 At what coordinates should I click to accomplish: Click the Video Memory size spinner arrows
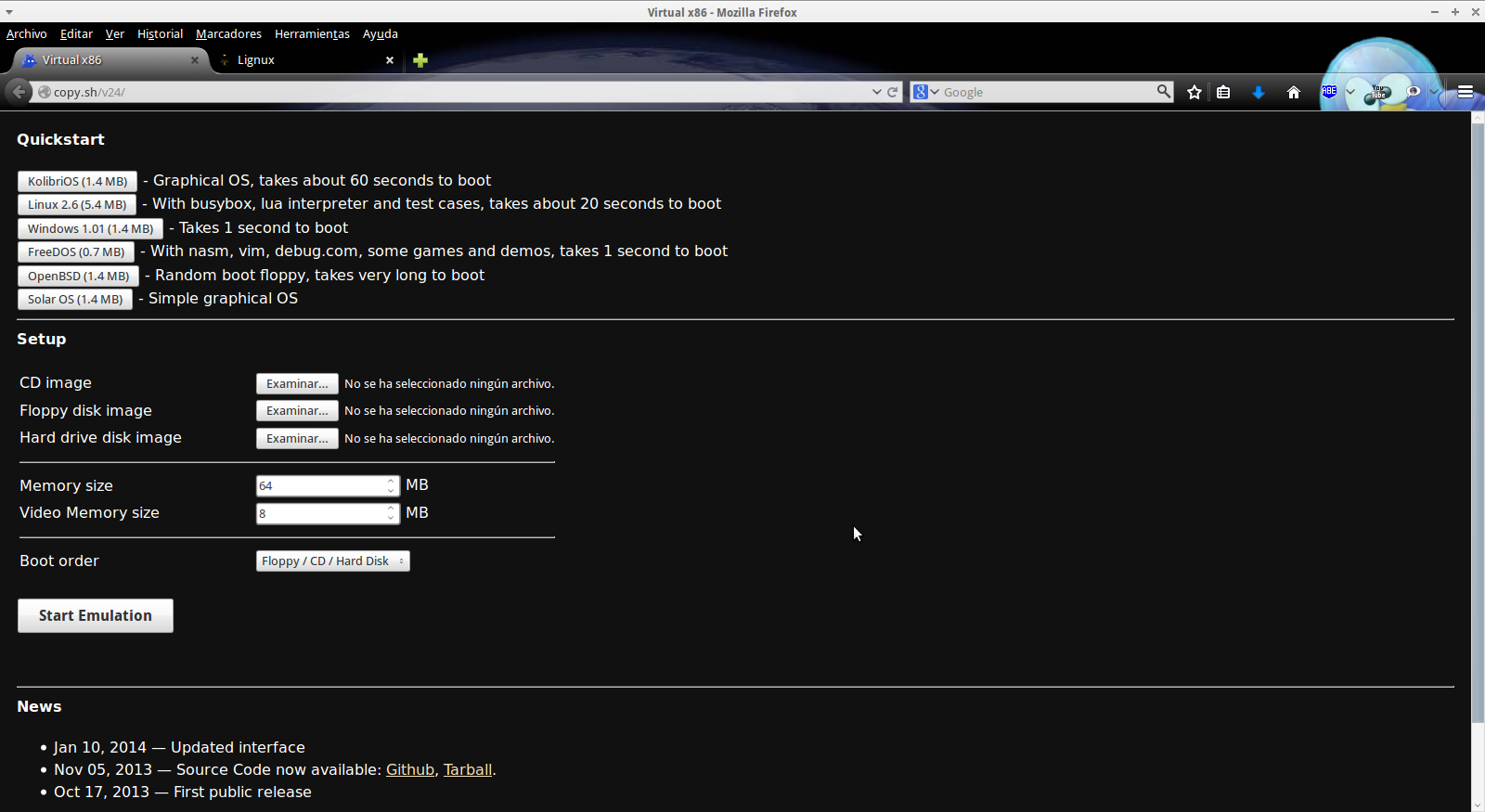[x=392, y=514]
